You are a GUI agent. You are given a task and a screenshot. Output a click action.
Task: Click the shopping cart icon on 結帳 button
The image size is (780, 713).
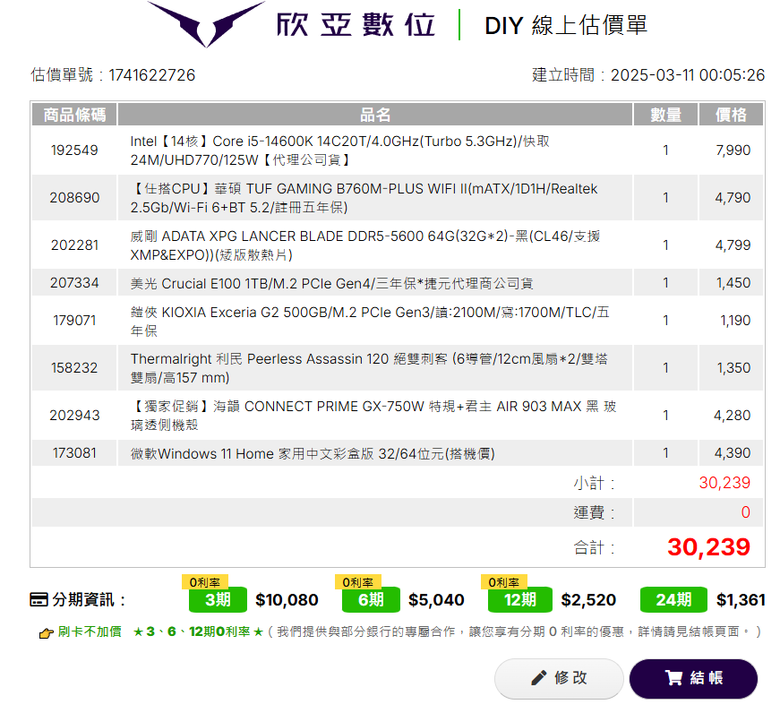click(x=674, y=678)
